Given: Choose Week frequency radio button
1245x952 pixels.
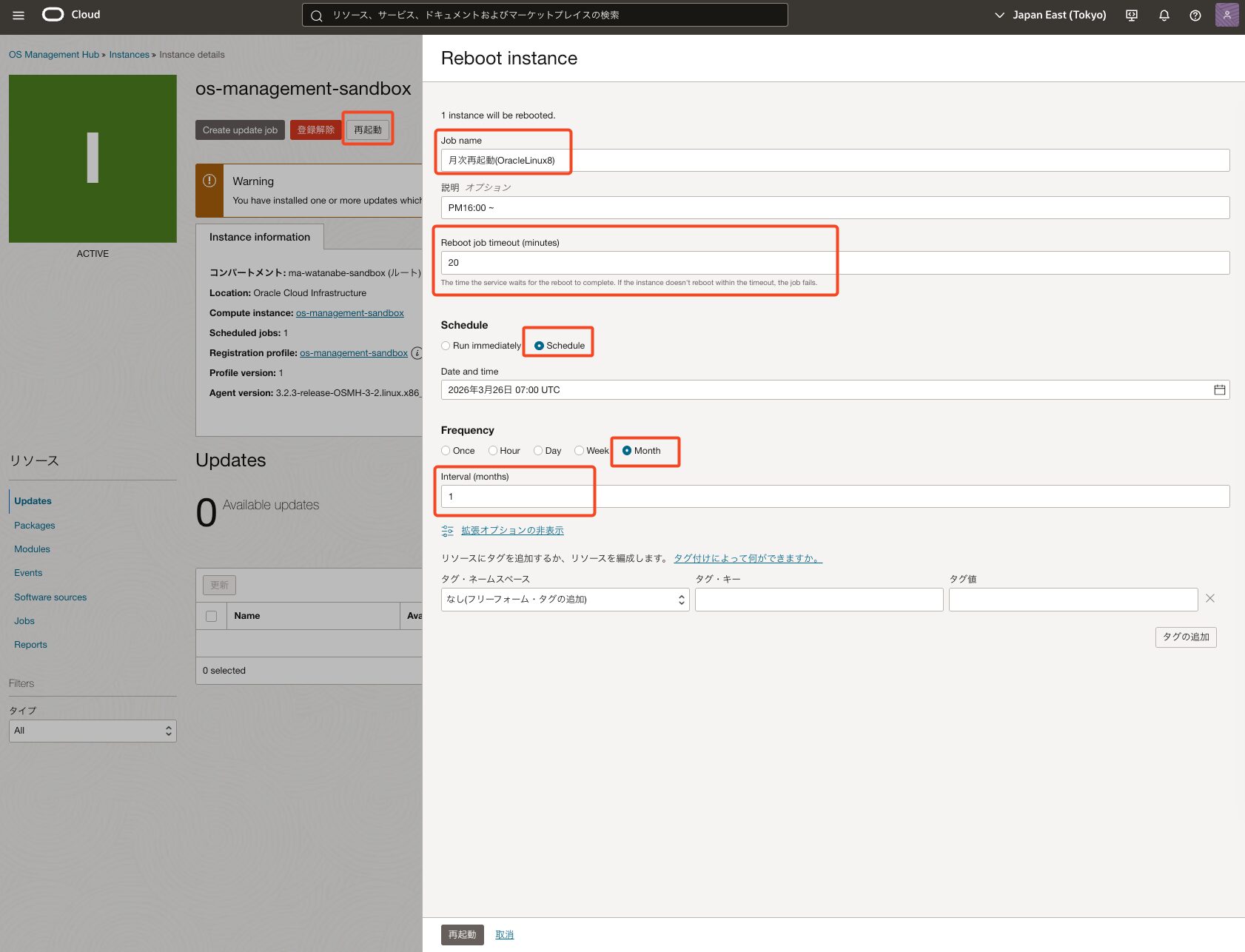Looking at the screenshot, I should click(579, 451).
